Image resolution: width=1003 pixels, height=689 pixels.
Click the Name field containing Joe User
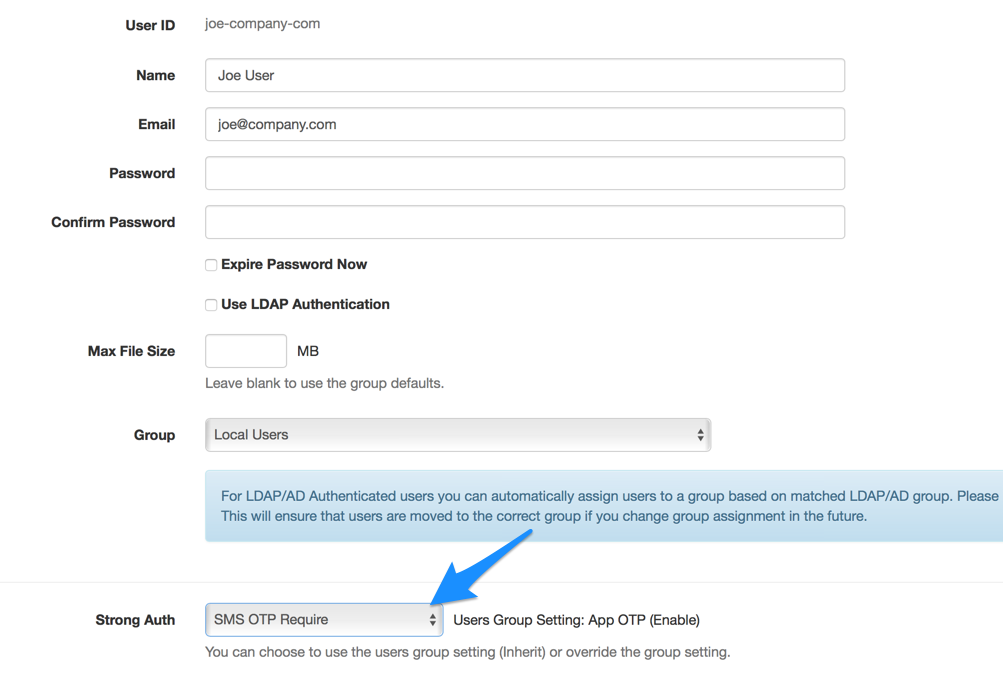coord(524,75)
